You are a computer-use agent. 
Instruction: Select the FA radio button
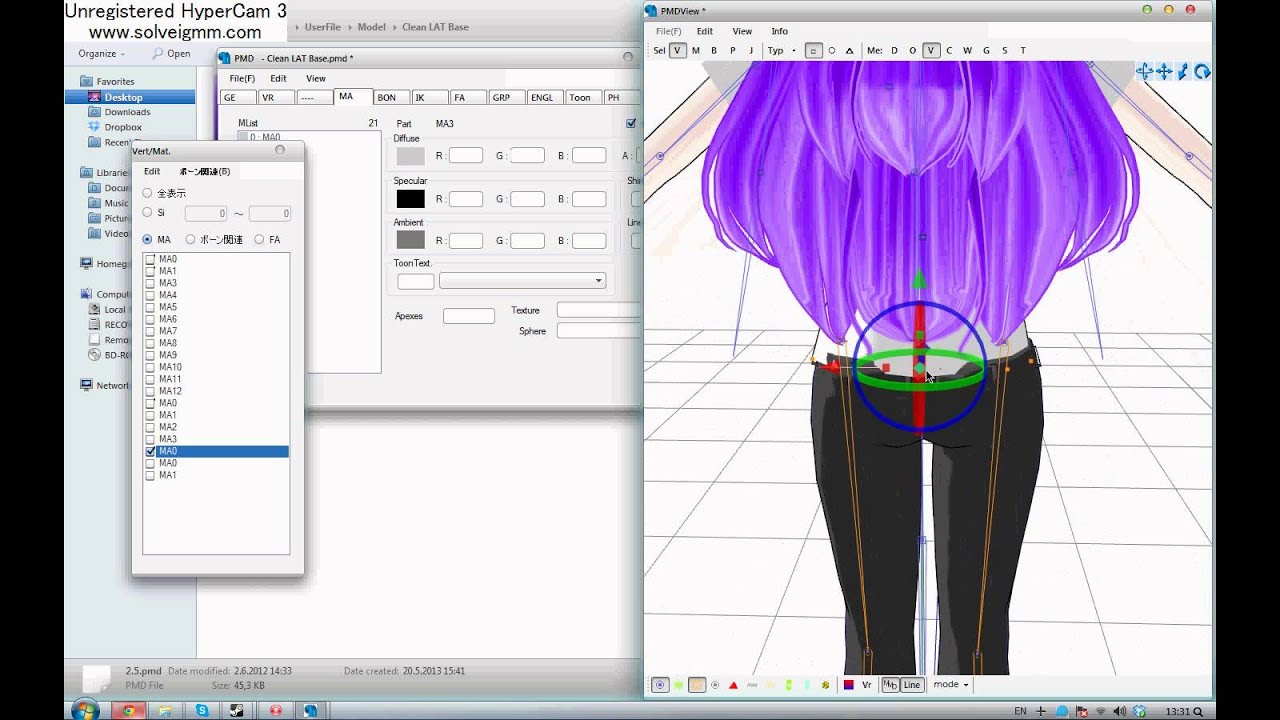[259, 240]
